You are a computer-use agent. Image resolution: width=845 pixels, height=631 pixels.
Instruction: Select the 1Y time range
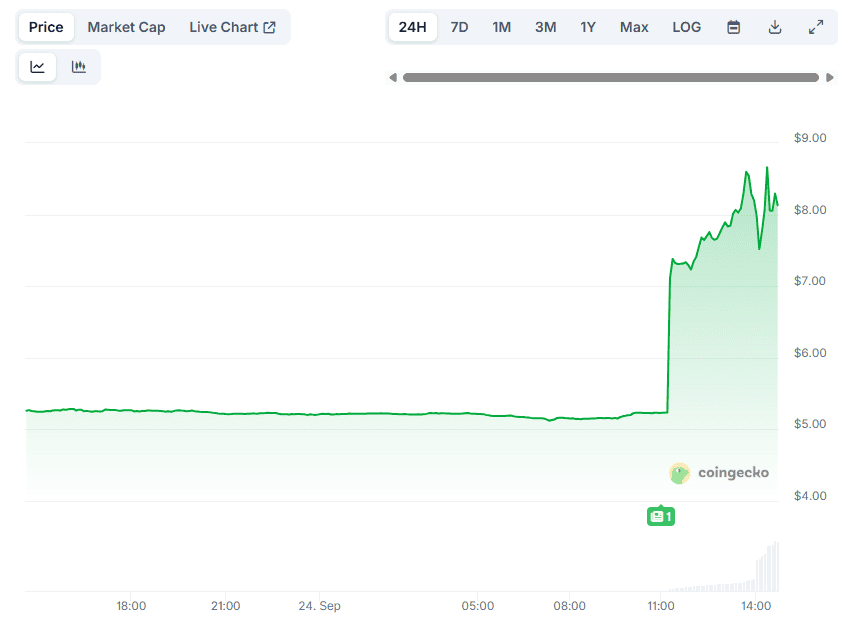(588, 27)
